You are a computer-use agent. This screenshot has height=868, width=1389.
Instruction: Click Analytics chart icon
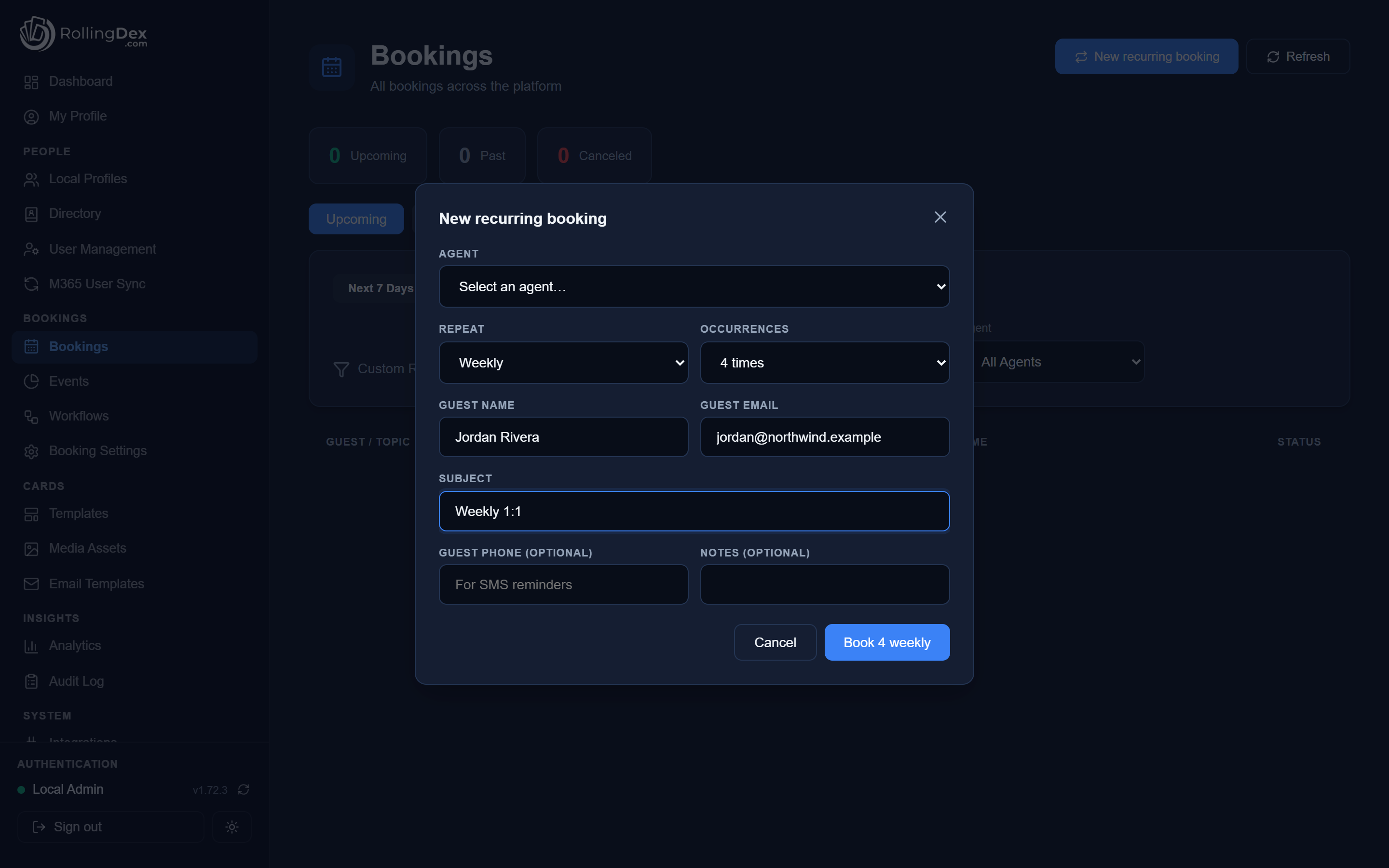click(x=31, y=646)
